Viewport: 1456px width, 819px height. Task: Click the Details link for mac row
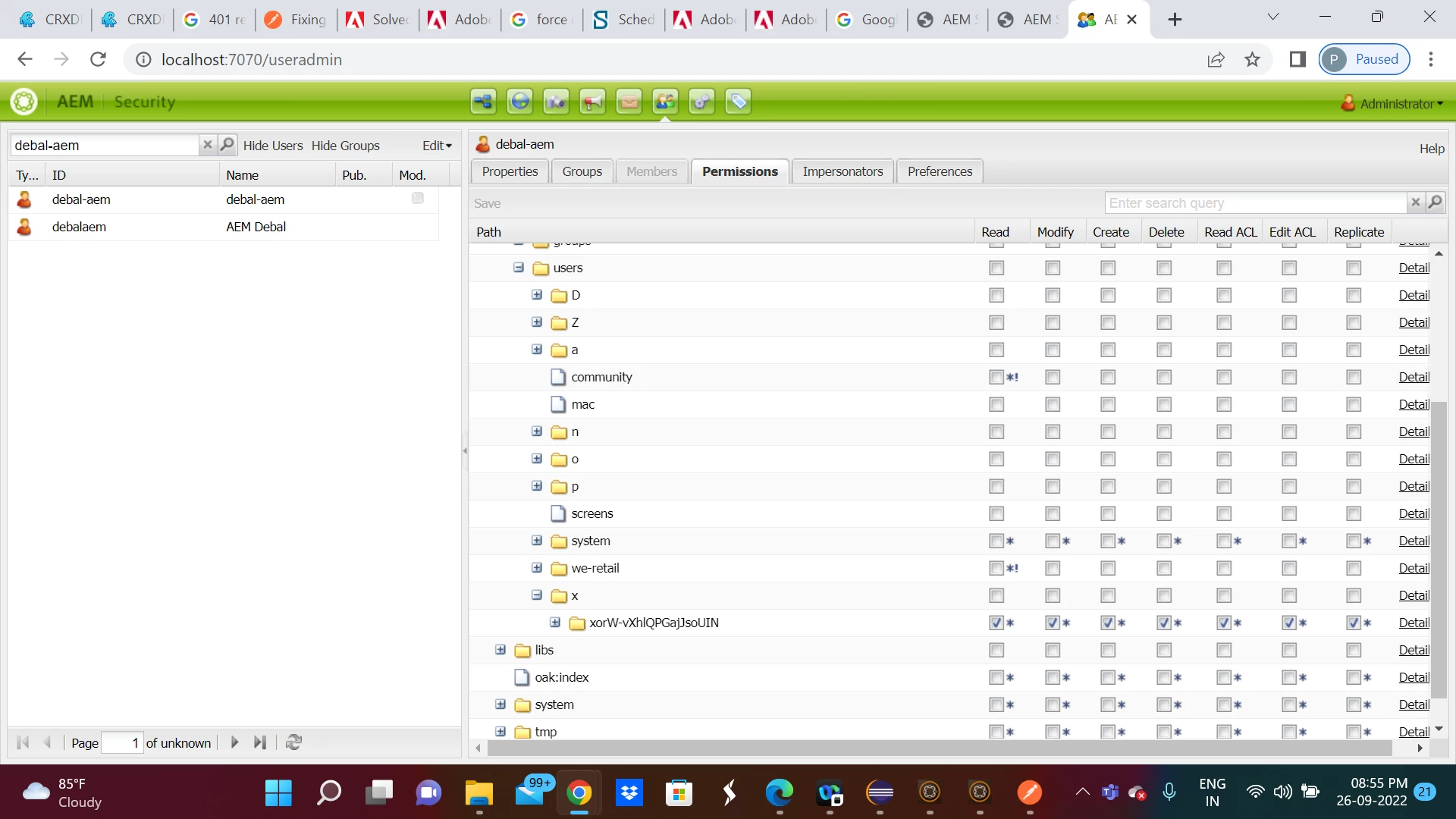point(1414,404)
